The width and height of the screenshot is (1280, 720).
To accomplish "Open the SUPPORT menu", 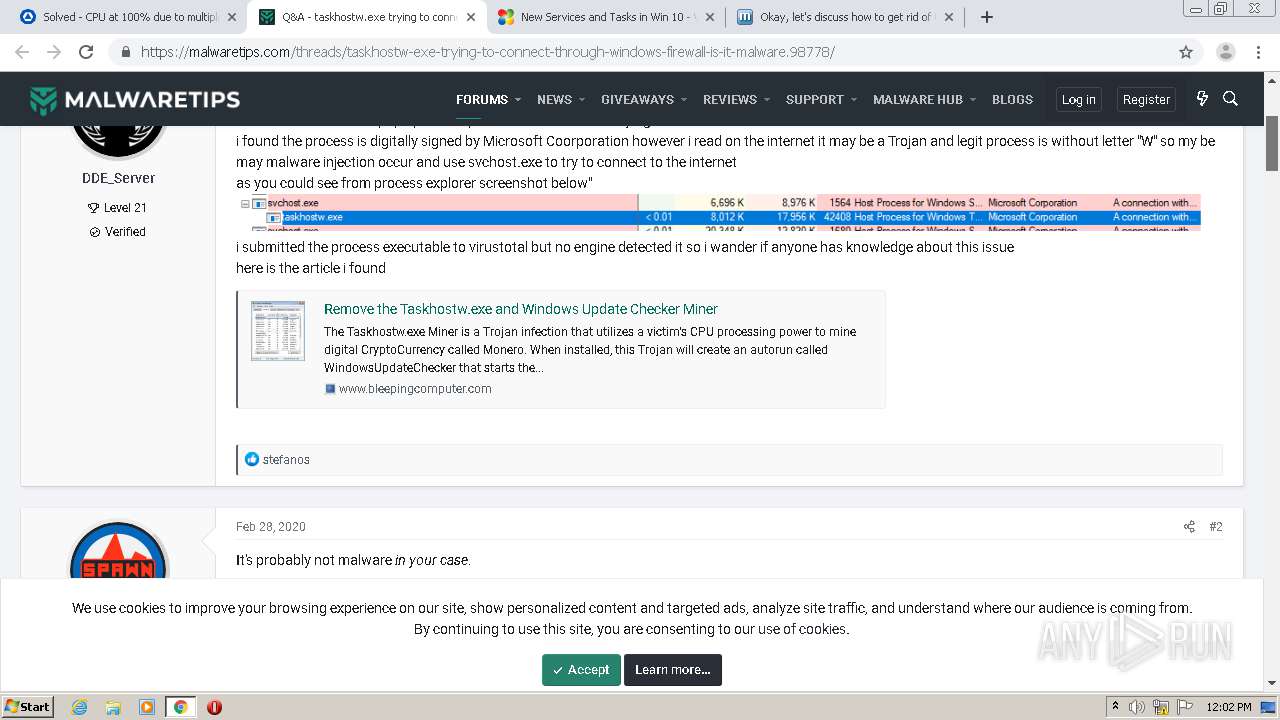I will [815, 99].
